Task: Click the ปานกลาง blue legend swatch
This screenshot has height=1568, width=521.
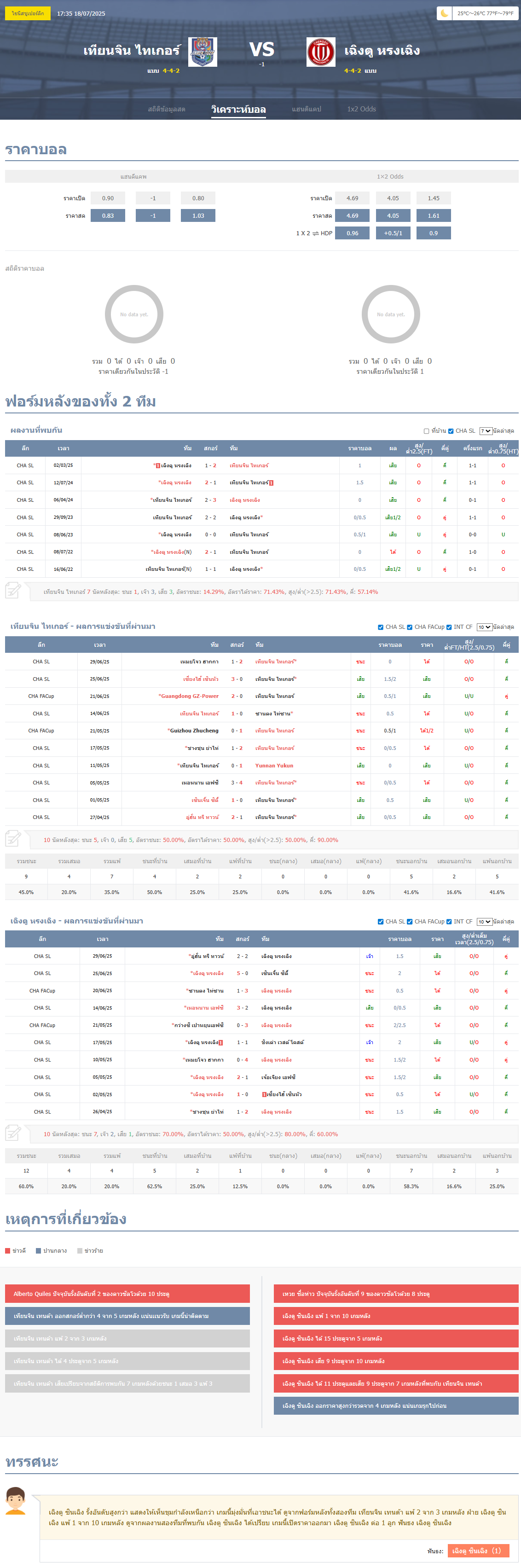Action: tap(38, 1250)
